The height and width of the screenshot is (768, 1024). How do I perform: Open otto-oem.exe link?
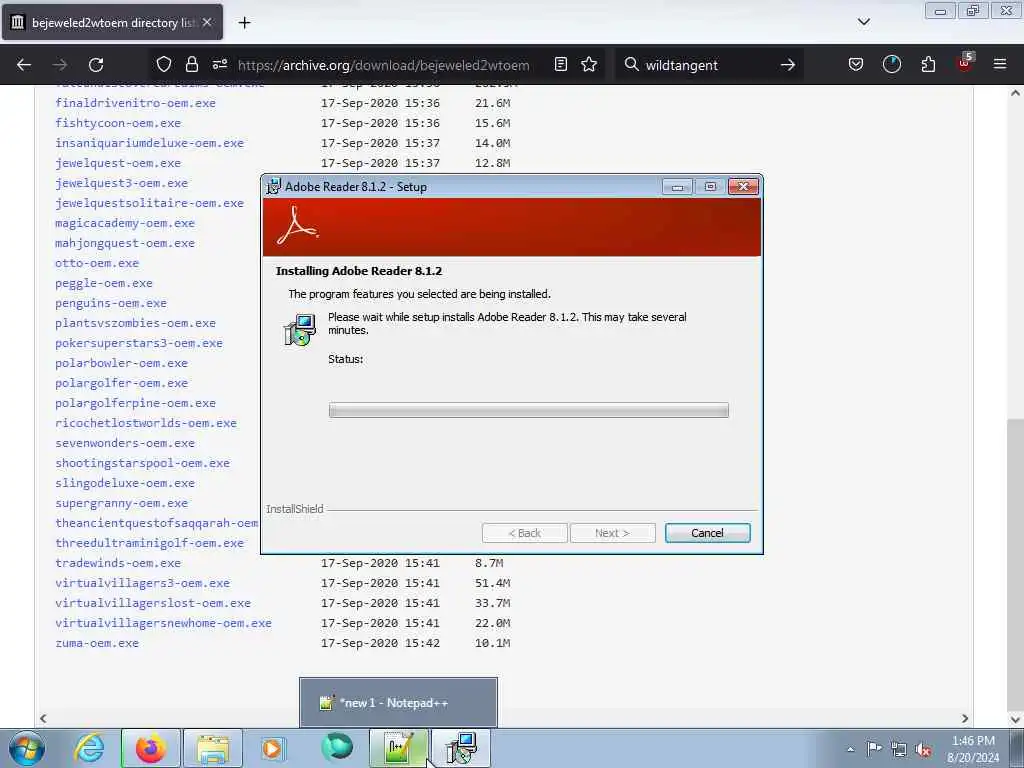coord(97,263)
